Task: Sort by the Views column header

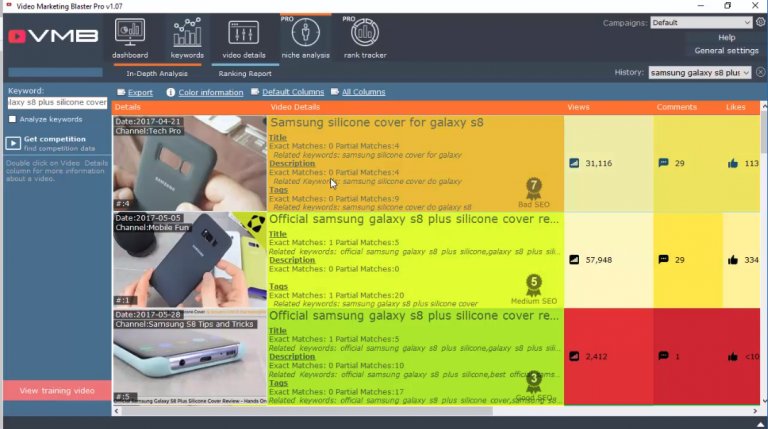Action: click(578, 107)
